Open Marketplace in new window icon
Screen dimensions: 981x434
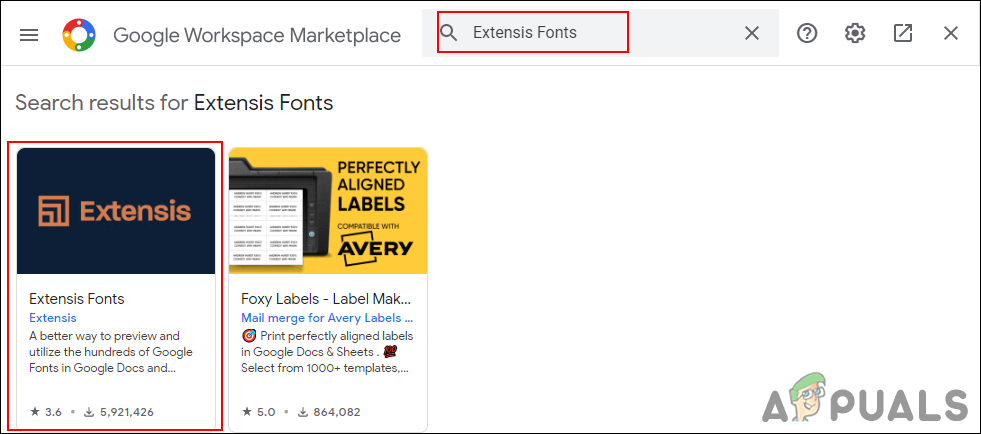(903, 33)
